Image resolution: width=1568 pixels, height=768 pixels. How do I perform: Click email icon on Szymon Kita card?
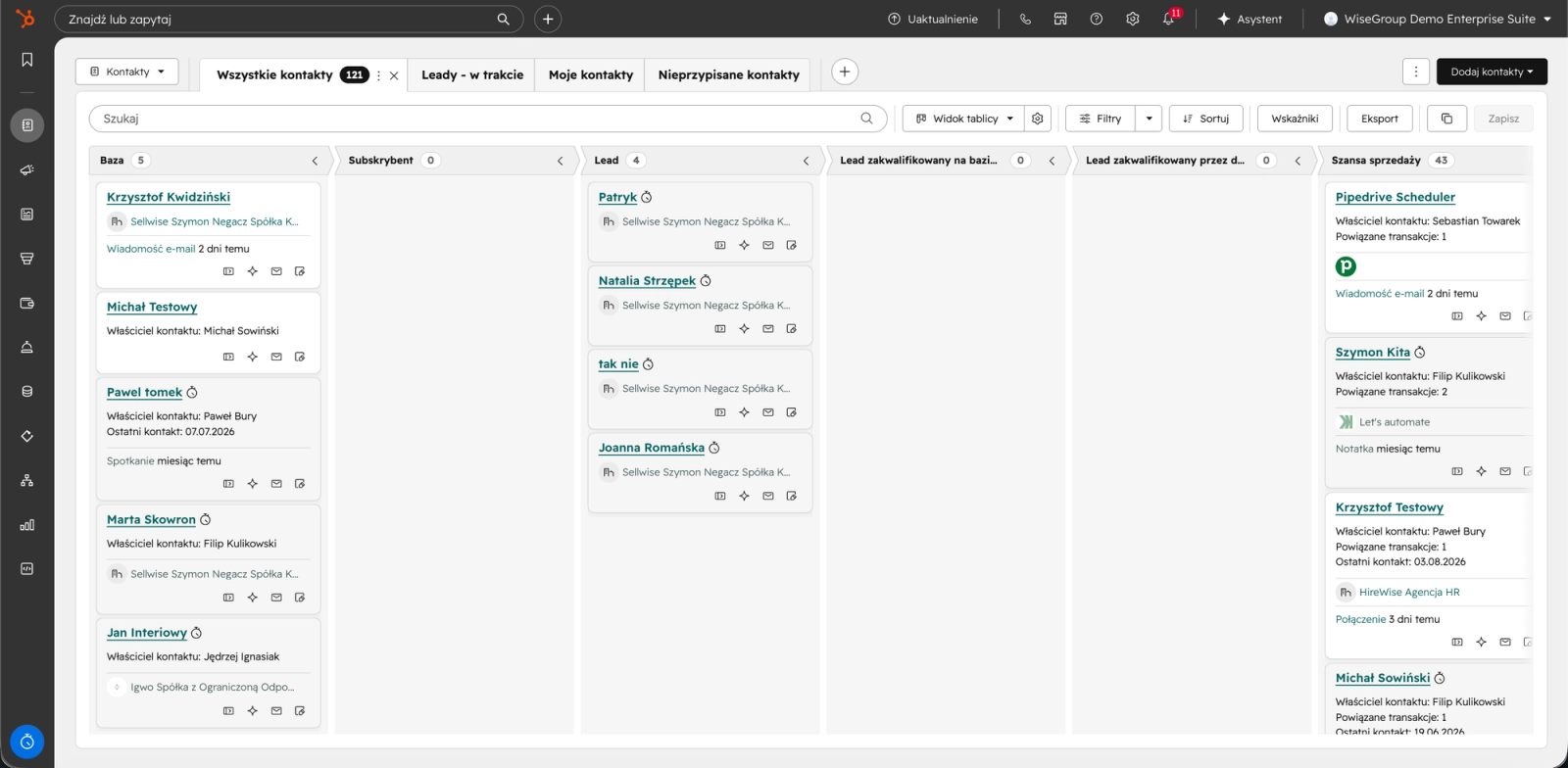(1505, 471)
